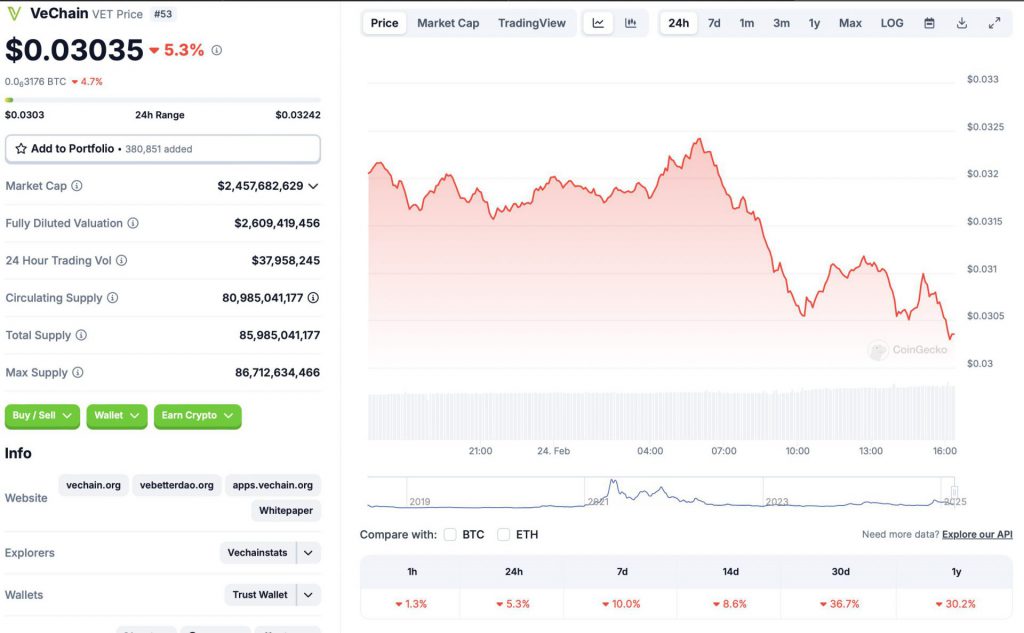Image resolution: width=1024 pixels, height=633 pixels.
Task: Expand Wallets list chevron next to Trust Wallet
Action: [308, 595]
